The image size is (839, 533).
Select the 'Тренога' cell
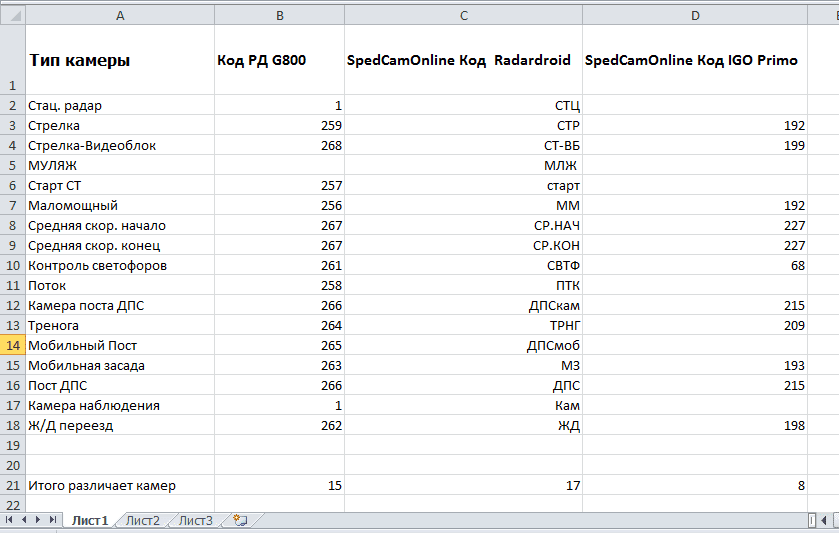(120, 325)
